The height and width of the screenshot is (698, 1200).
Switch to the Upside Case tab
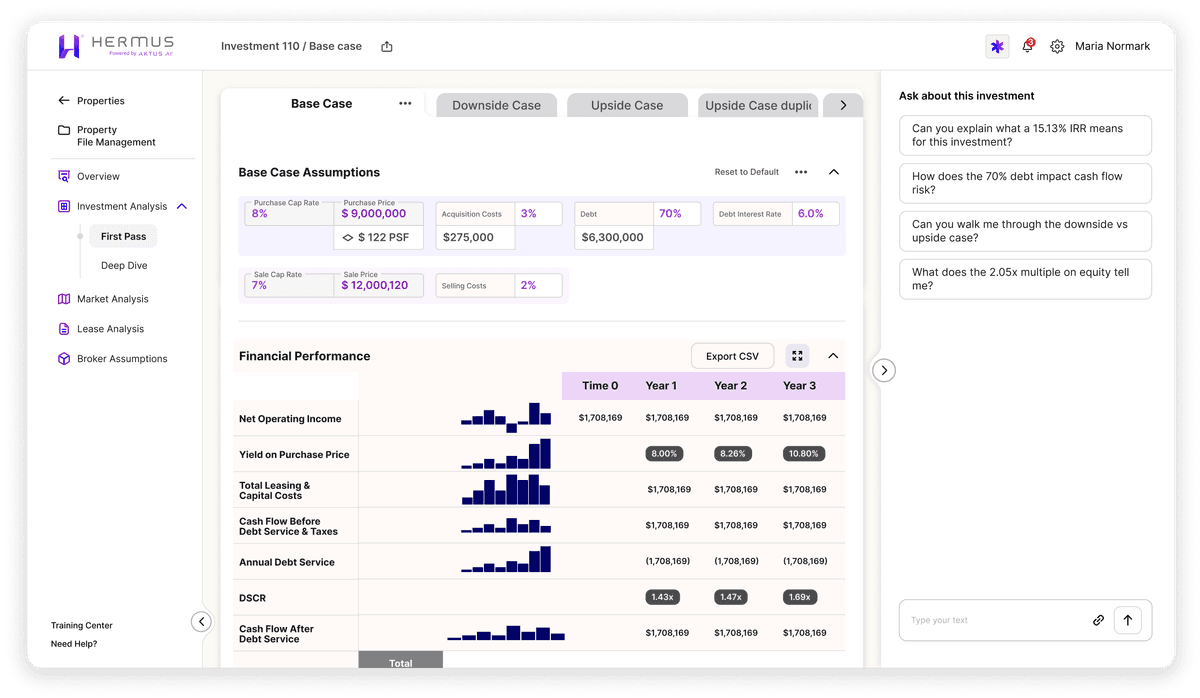coord(627,104)
